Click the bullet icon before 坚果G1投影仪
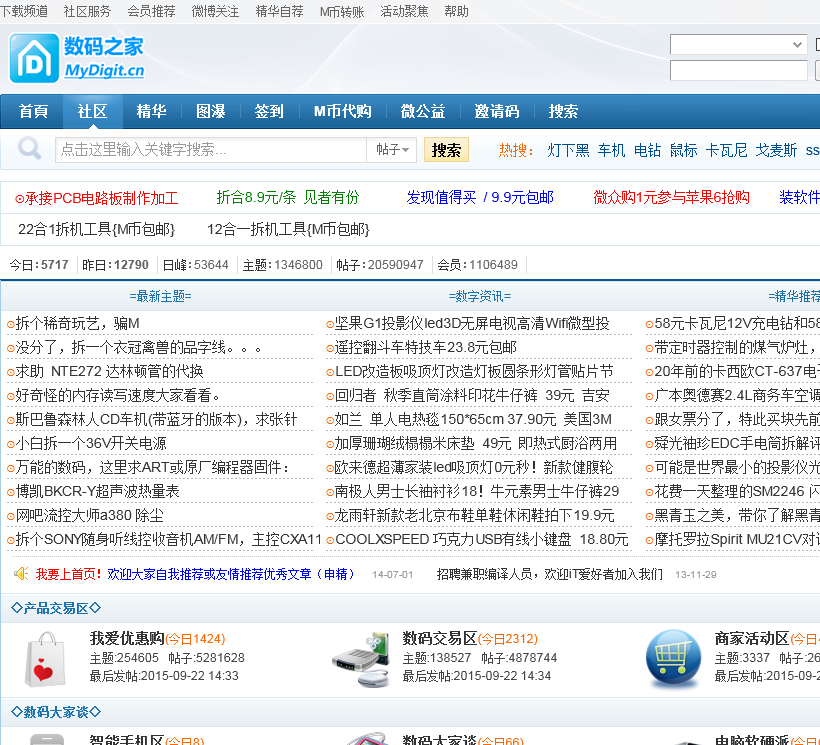820x745 pixels. 330,324
